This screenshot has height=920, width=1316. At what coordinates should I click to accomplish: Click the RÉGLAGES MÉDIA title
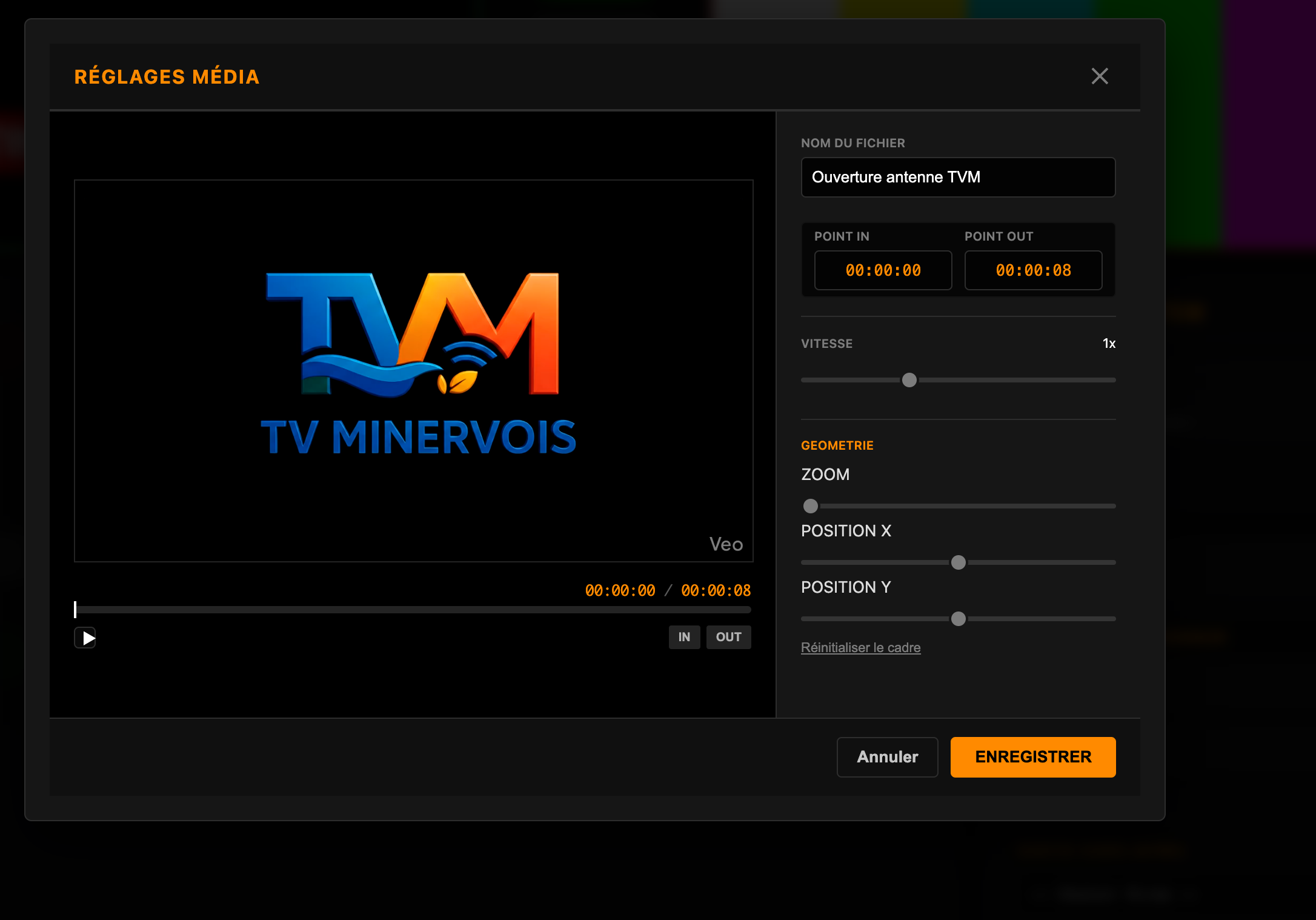pos(167,77)
